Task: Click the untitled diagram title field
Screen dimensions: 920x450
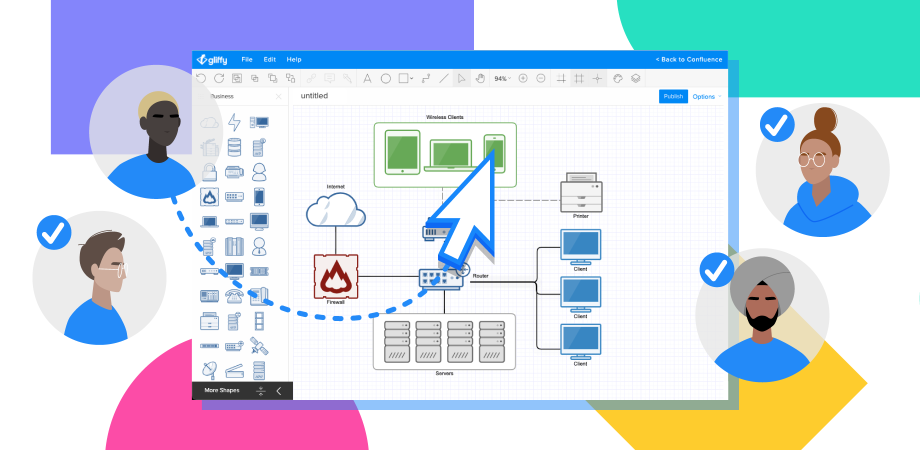Action: [314, 96]
